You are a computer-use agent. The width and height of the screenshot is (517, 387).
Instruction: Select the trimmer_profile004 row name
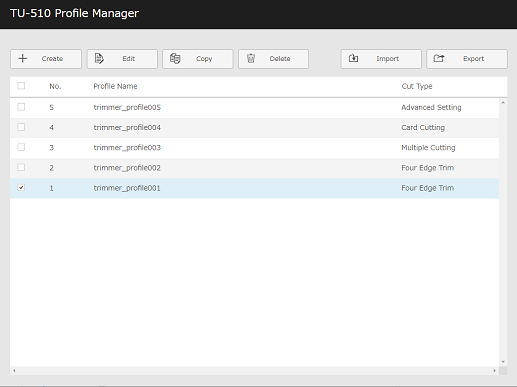(127, 128)
